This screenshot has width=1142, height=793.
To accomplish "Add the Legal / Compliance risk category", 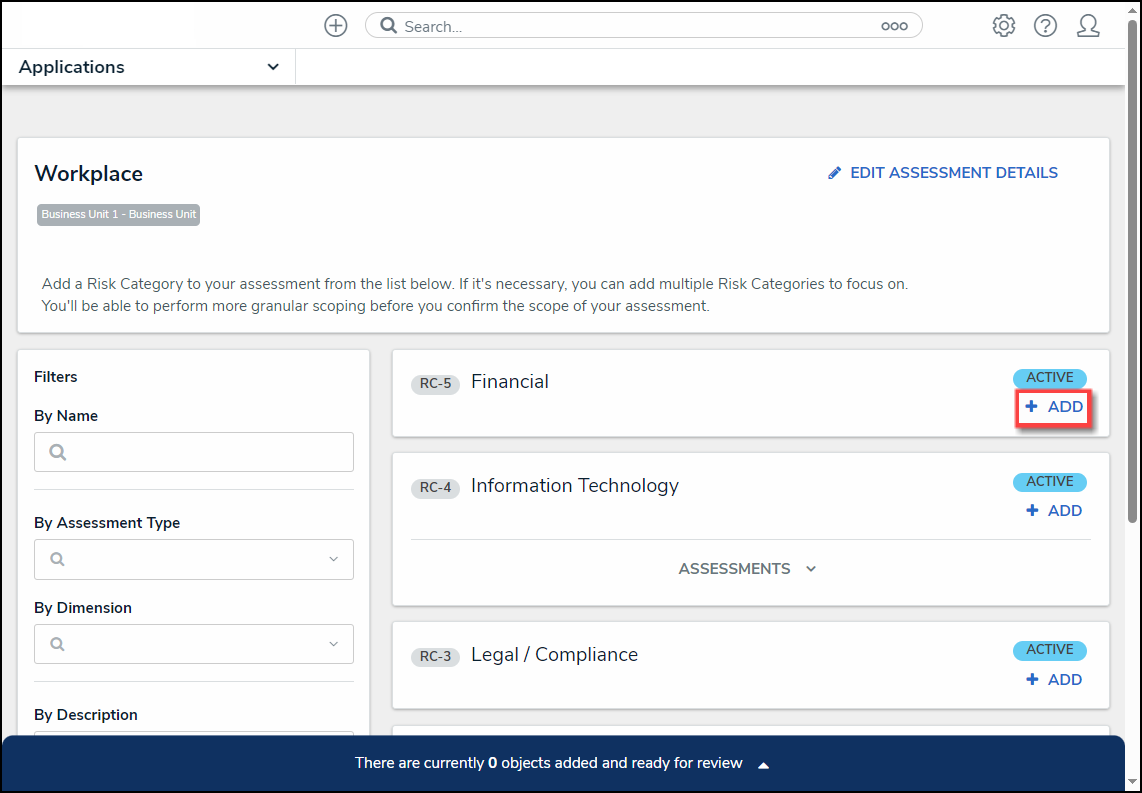I will click(1054, 680).
